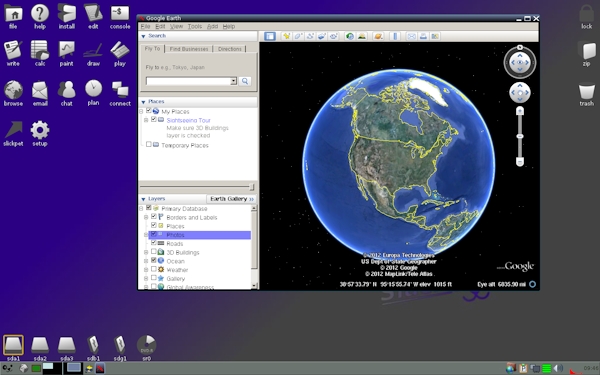Collapse the Places panel triangle
The height and width of the screenshot is (375, 600).
tap(143, 102)
